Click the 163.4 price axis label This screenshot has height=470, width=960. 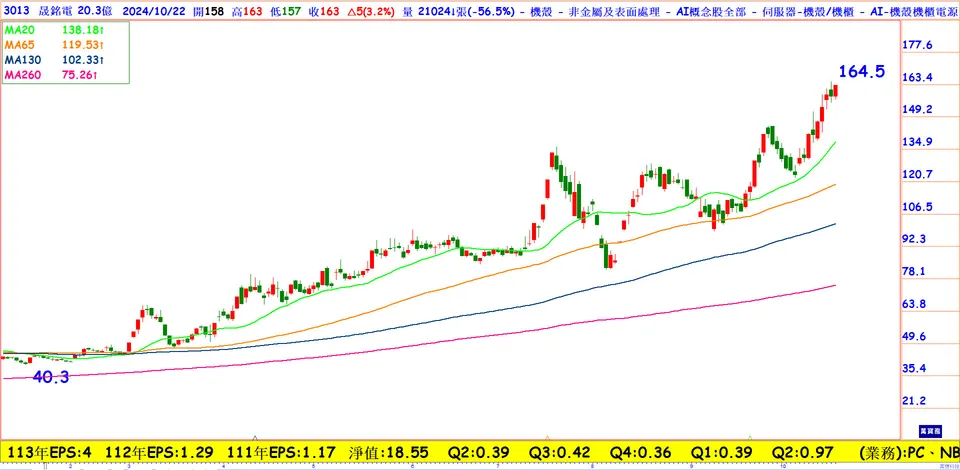click(917, 78)
